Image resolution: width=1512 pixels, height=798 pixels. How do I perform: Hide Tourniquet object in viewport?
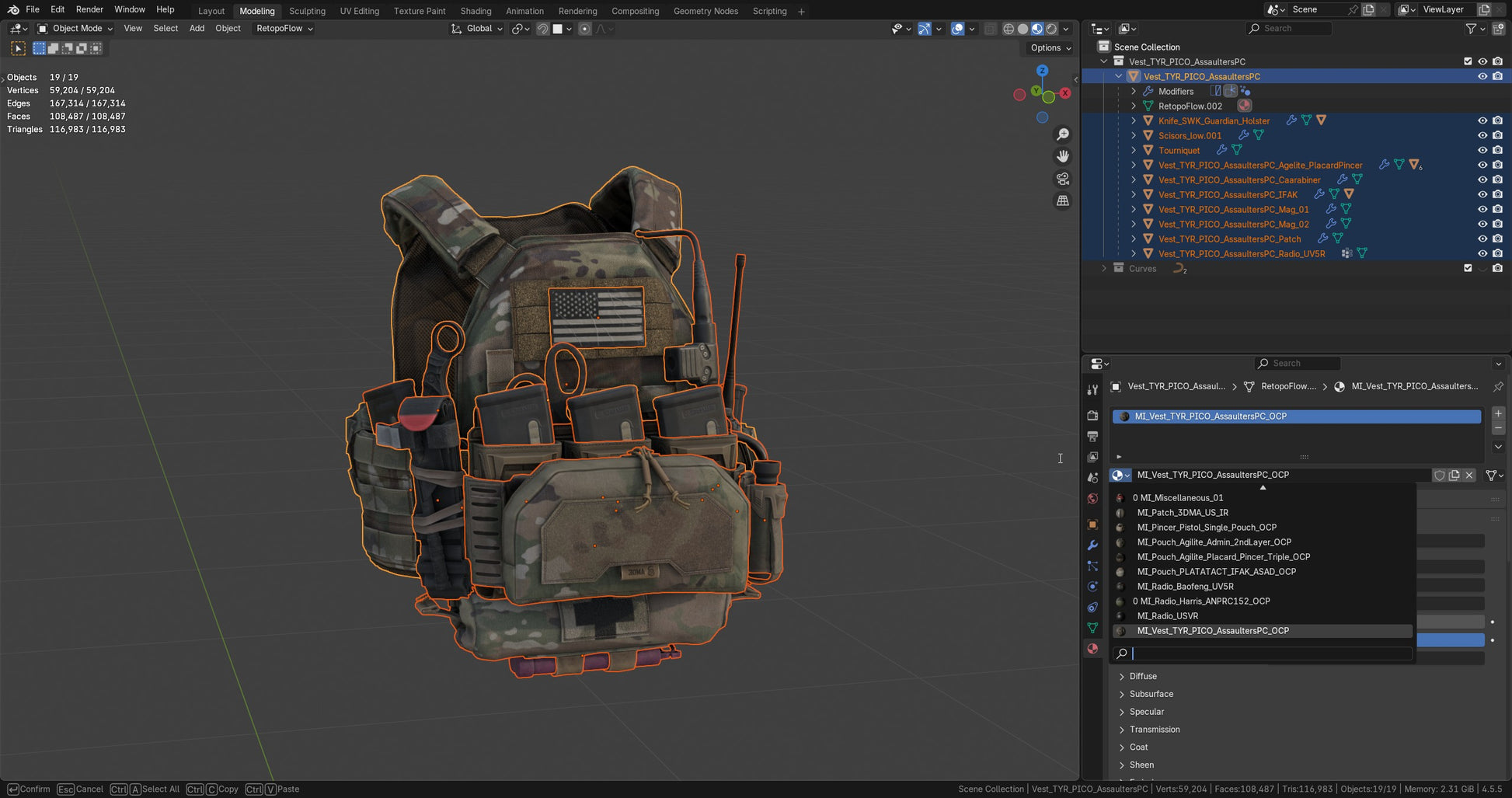[1482, 151]
